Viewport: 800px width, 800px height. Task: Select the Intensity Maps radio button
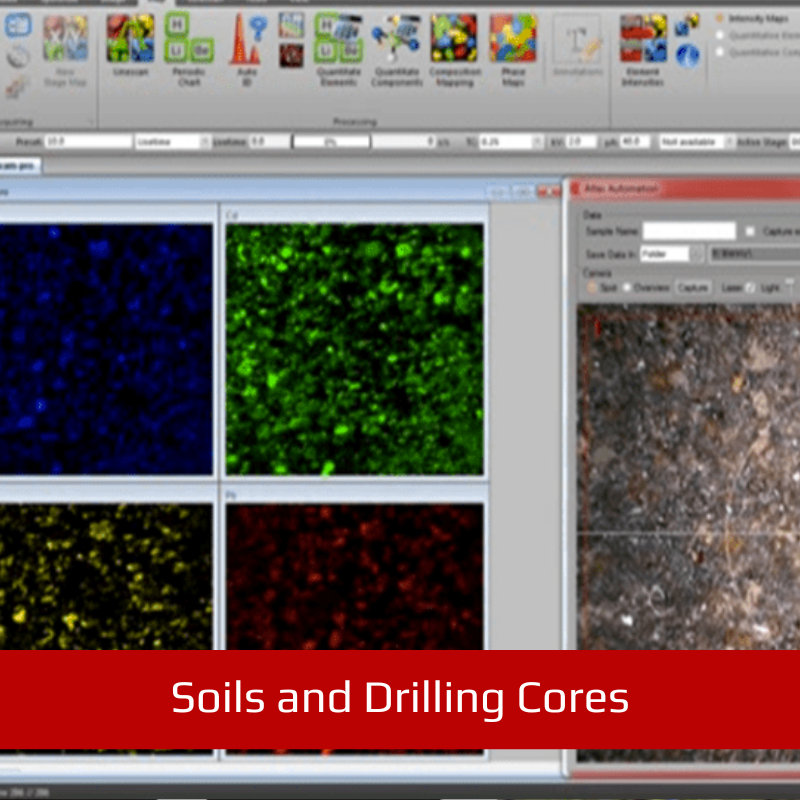tap(720, 18)
